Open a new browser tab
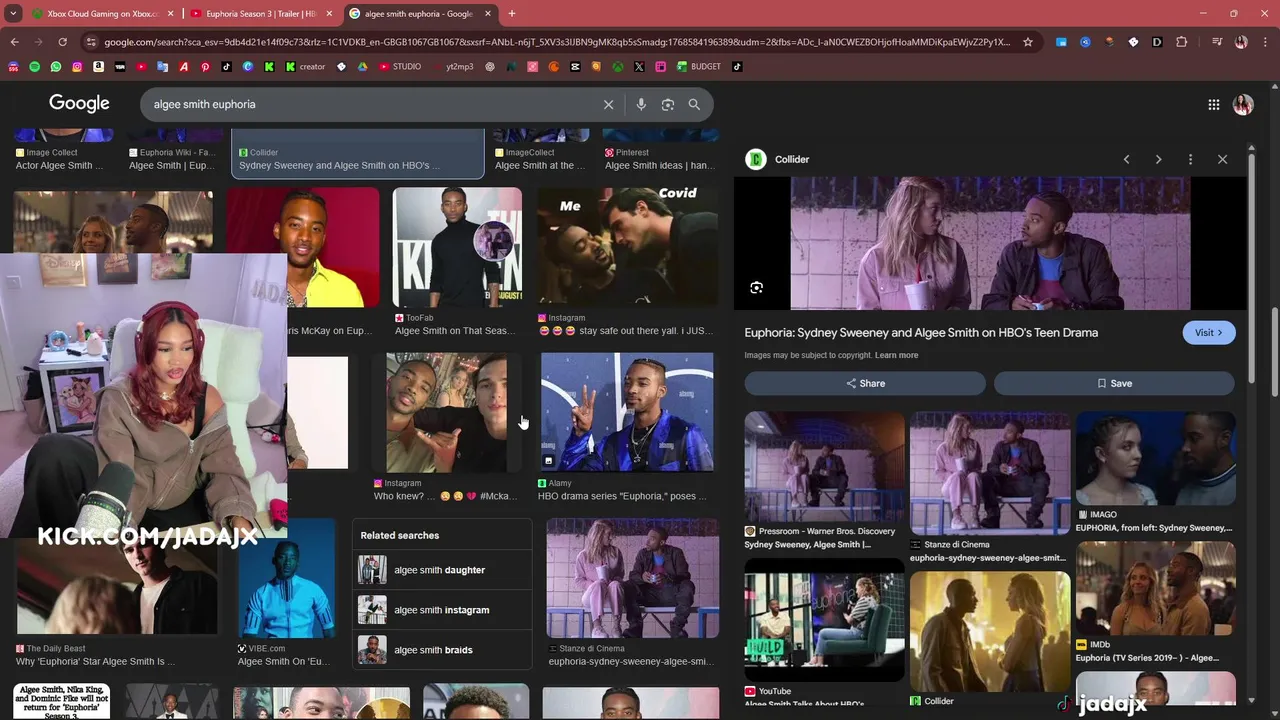 point(511,14)
